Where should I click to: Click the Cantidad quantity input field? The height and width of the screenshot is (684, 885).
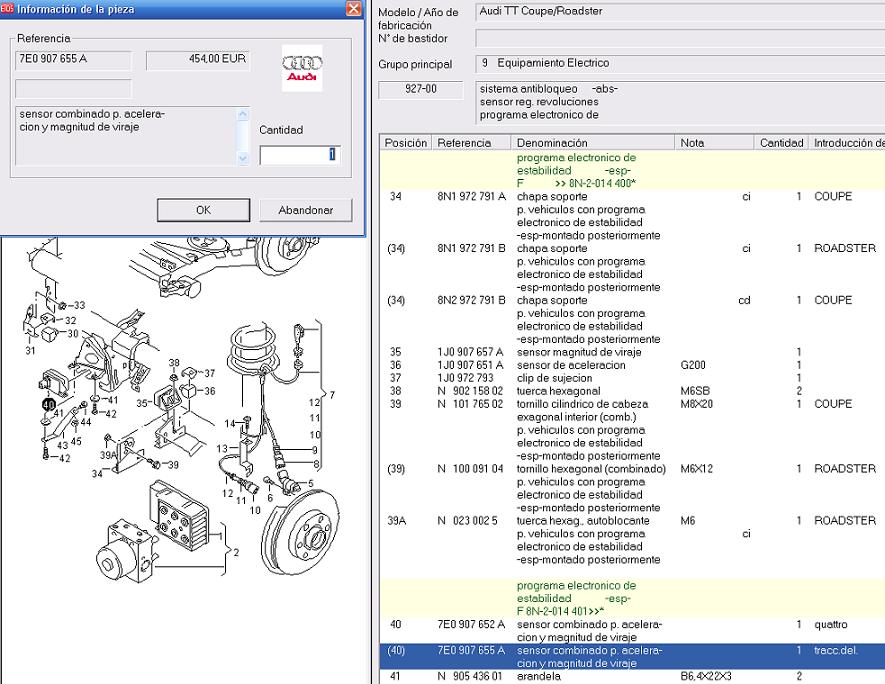pyautogui.click(x=300, y=155)
